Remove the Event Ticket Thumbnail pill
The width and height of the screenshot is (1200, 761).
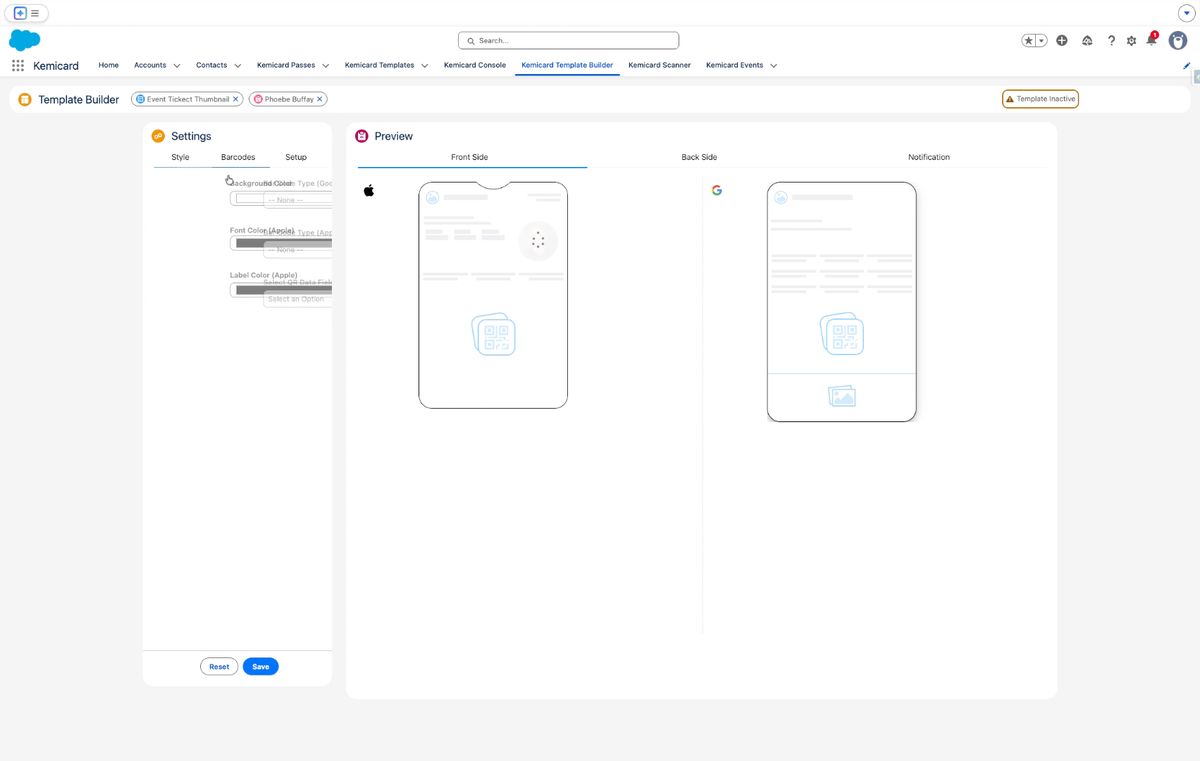coord(236,99)
